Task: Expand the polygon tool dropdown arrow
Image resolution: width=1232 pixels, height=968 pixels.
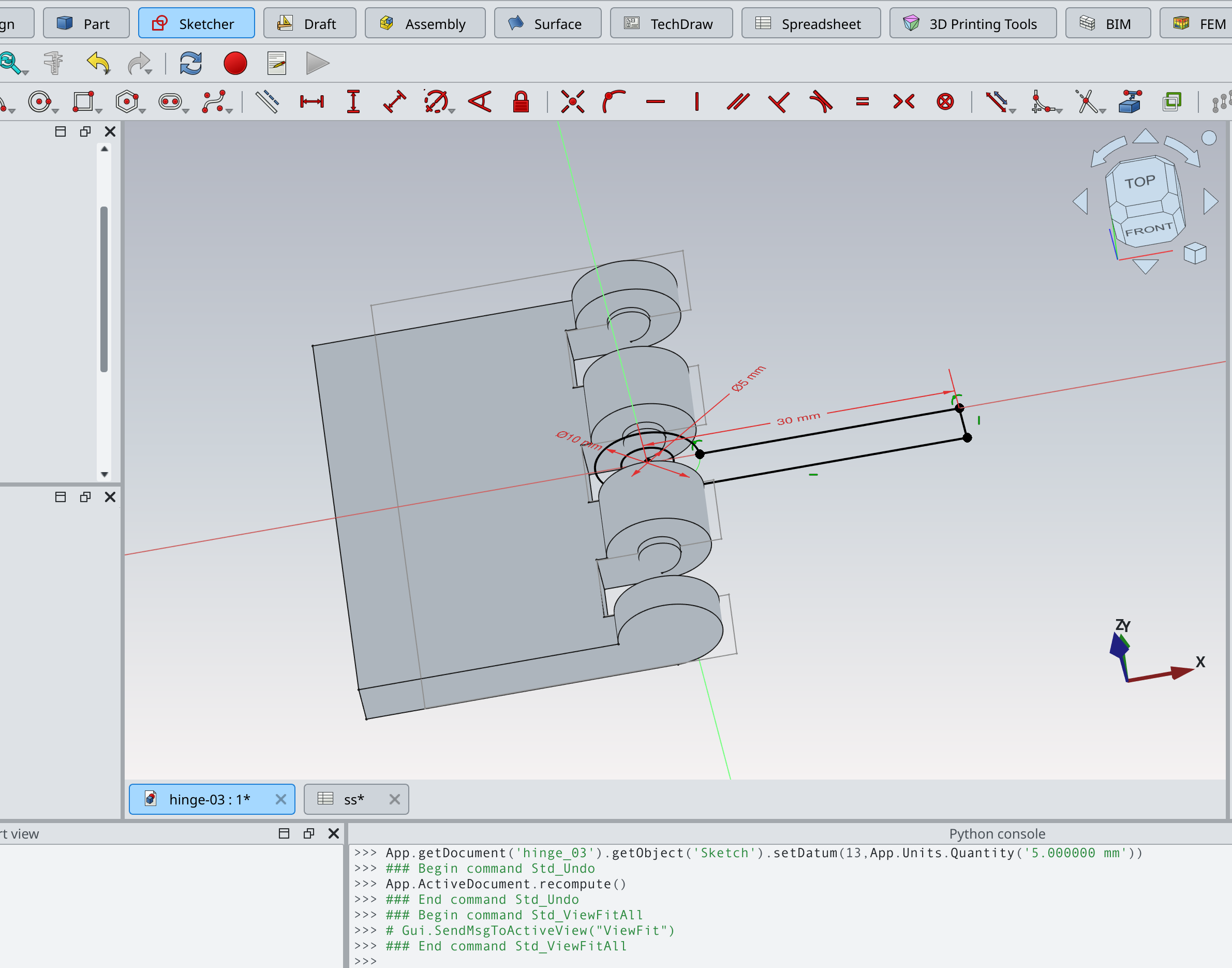Action: (x=142, y=110)
